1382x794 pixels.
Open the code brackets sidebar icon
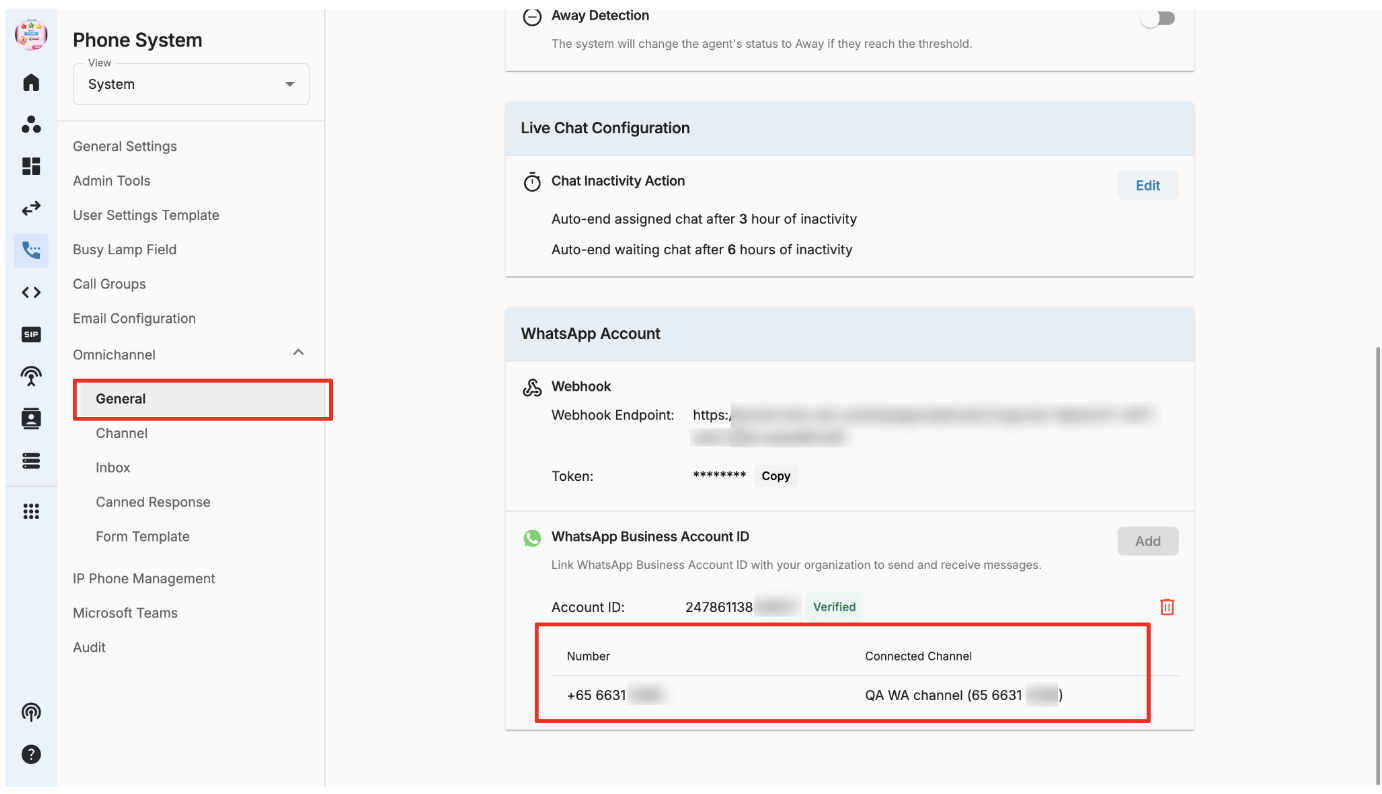tap(31, 292)
